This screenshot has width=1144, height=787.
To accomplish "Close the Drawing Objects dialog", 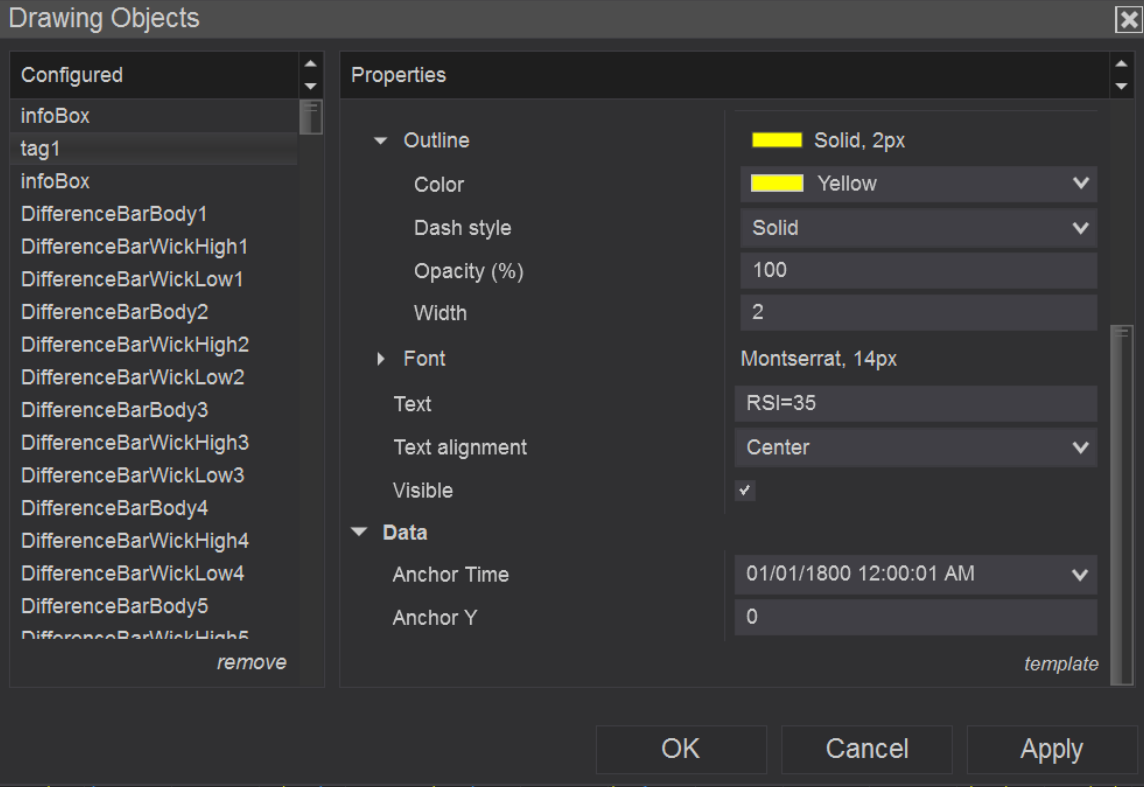I will coord(1129,20).
